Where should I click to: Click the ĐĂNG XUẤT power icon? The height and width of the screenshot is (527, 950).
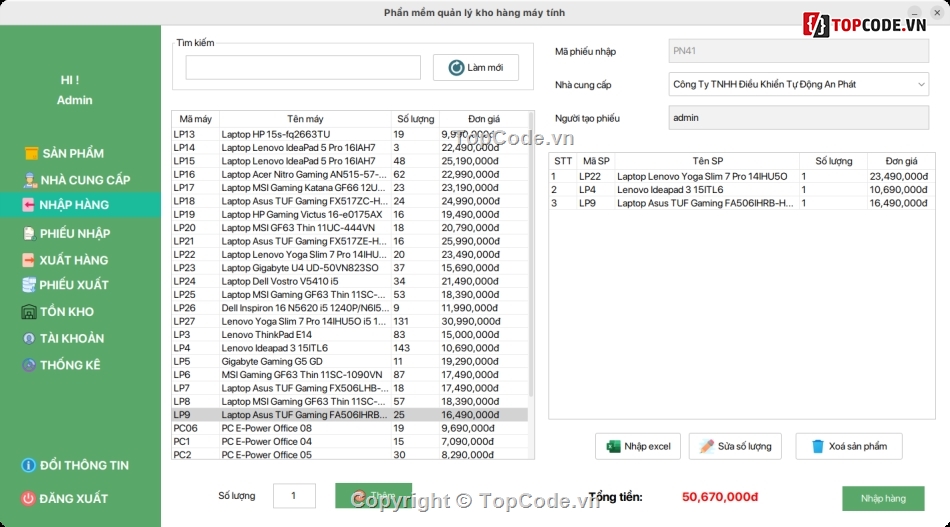(28, 499)
